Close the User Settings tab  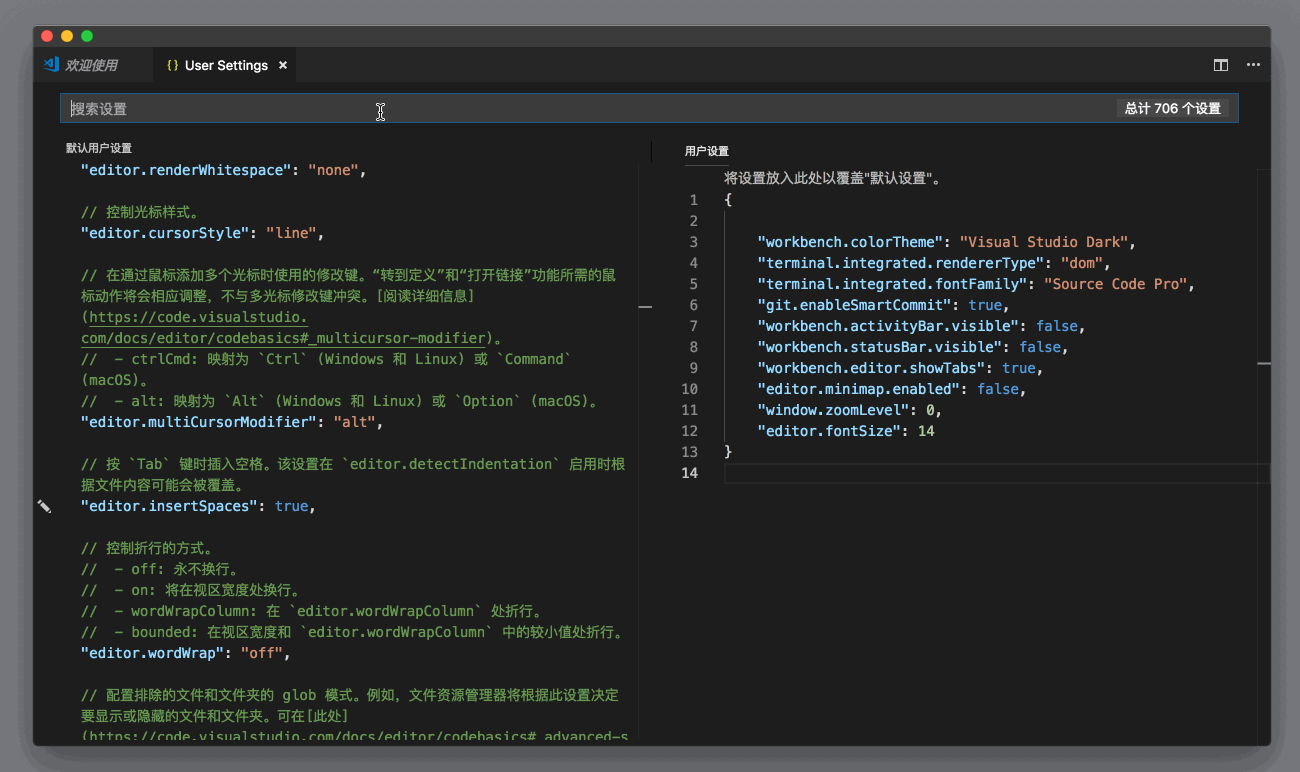tap(283, 65)
